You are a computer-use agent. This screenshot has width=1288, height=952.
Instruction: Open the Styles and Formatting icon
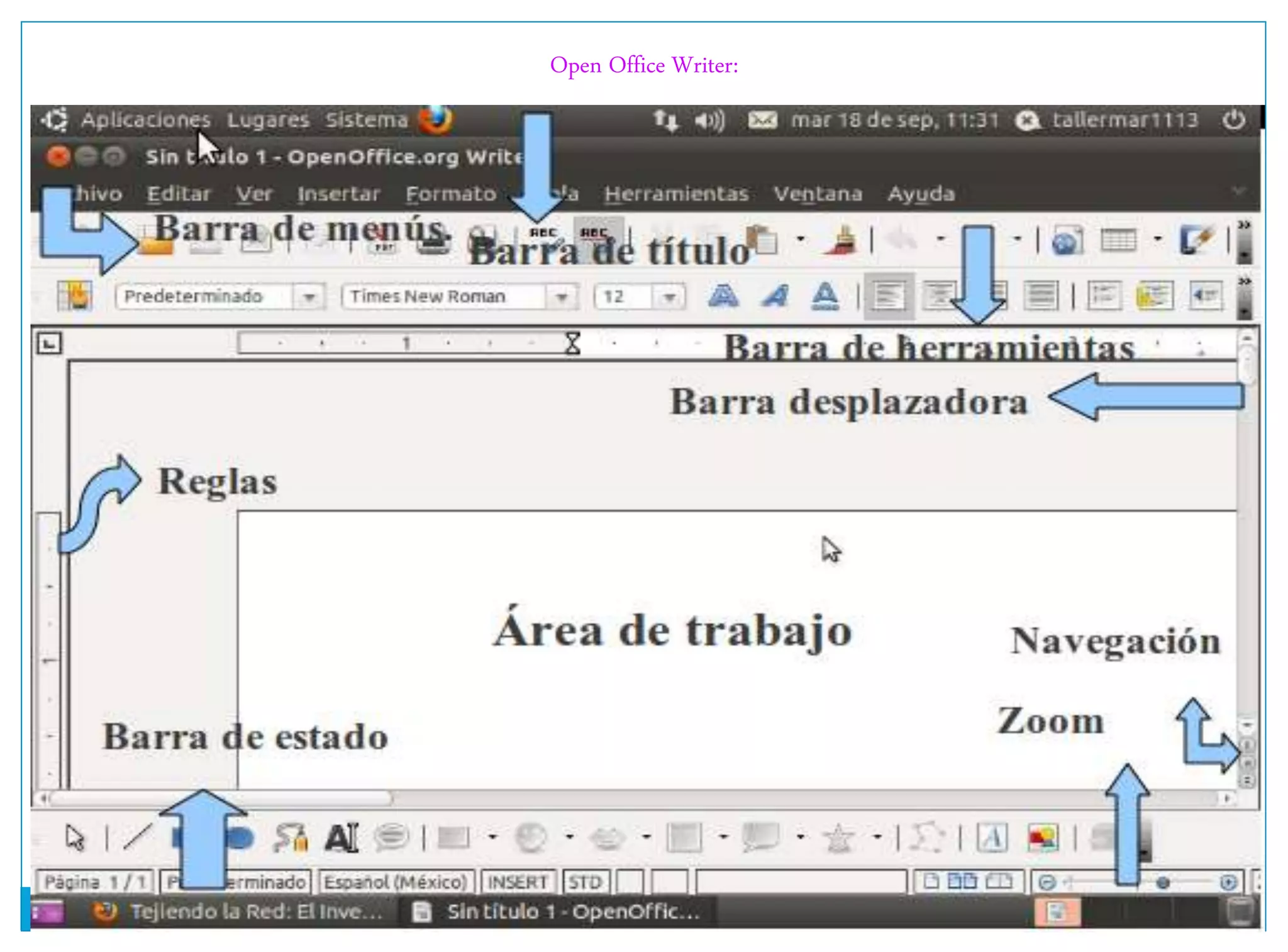pos(75,296)
